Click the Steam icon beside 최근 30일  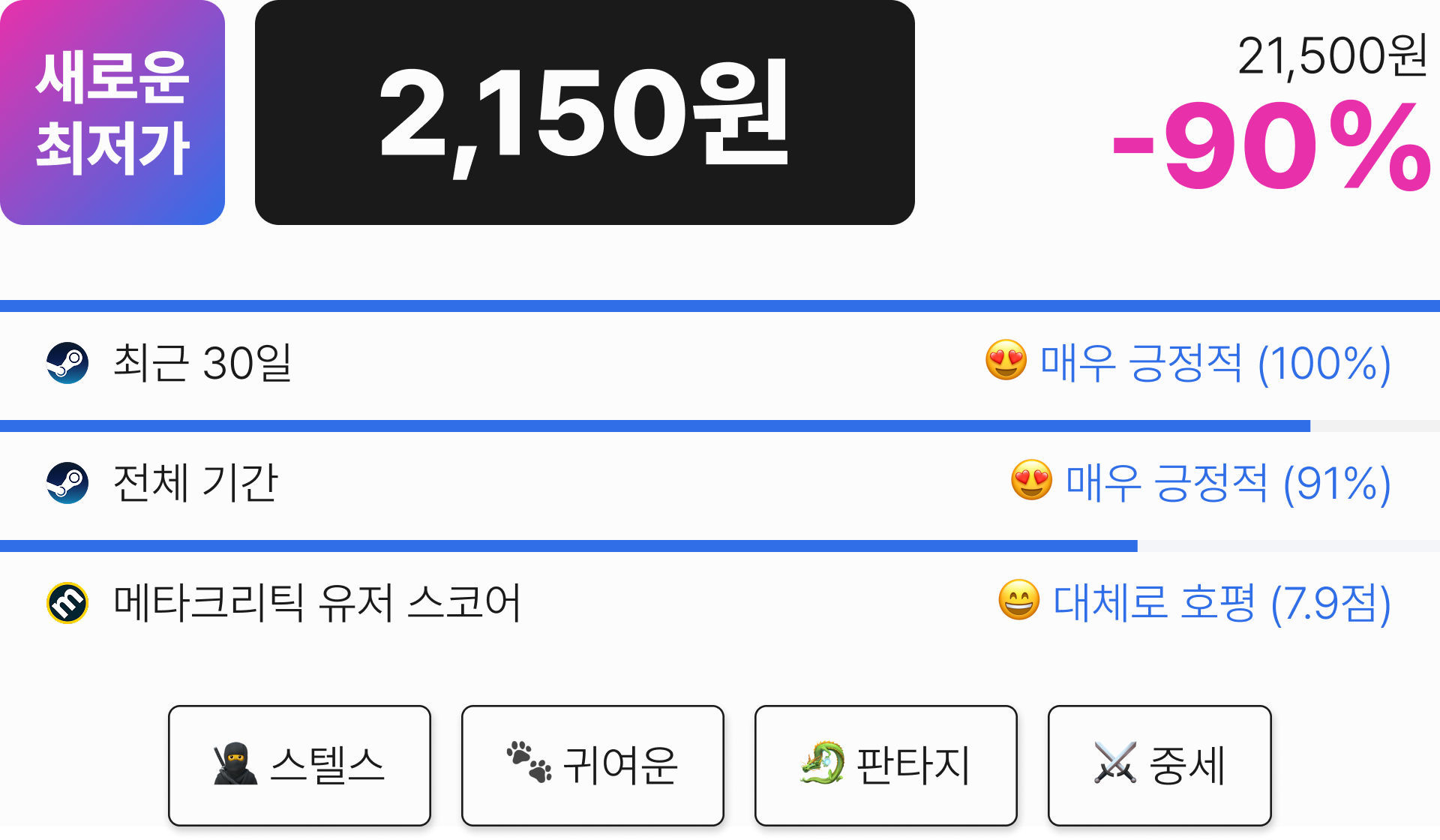point(67,363)
